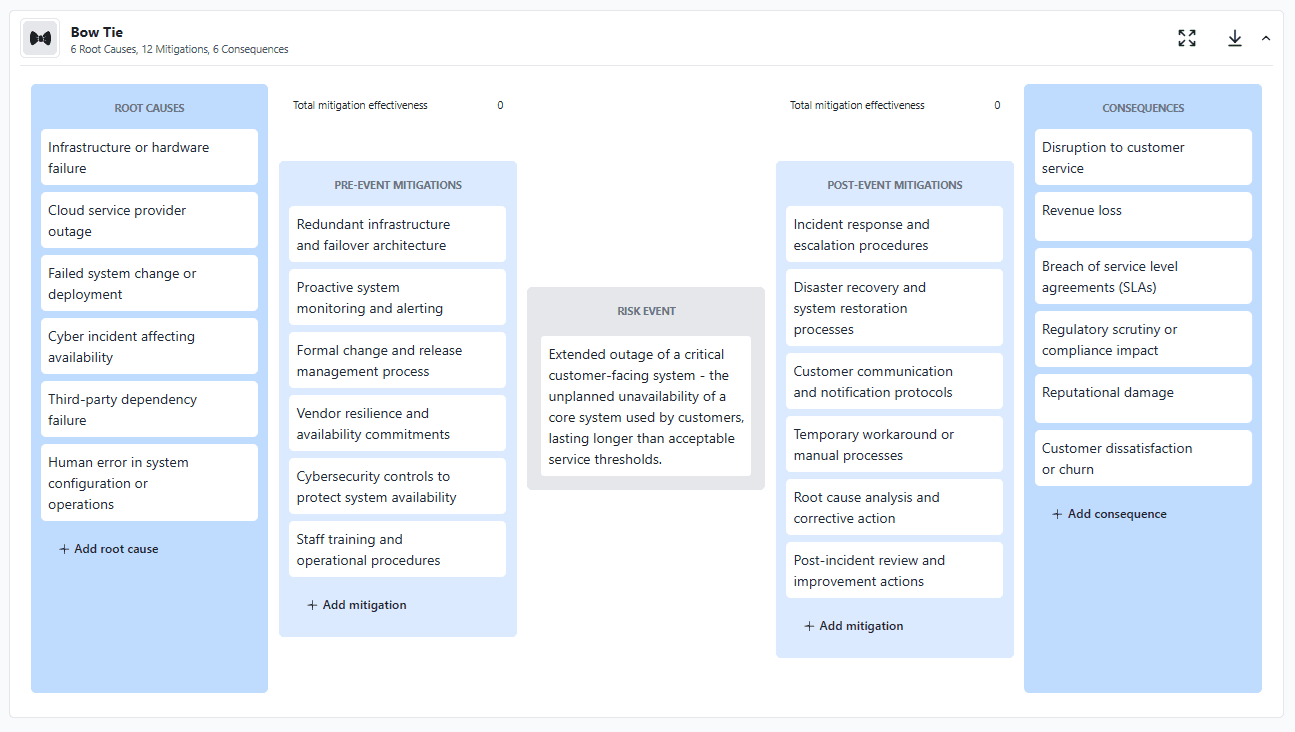Select "Proactive system monitoring and alerting" card
This screenshot has height=732, width=1295.
point(397,297)
